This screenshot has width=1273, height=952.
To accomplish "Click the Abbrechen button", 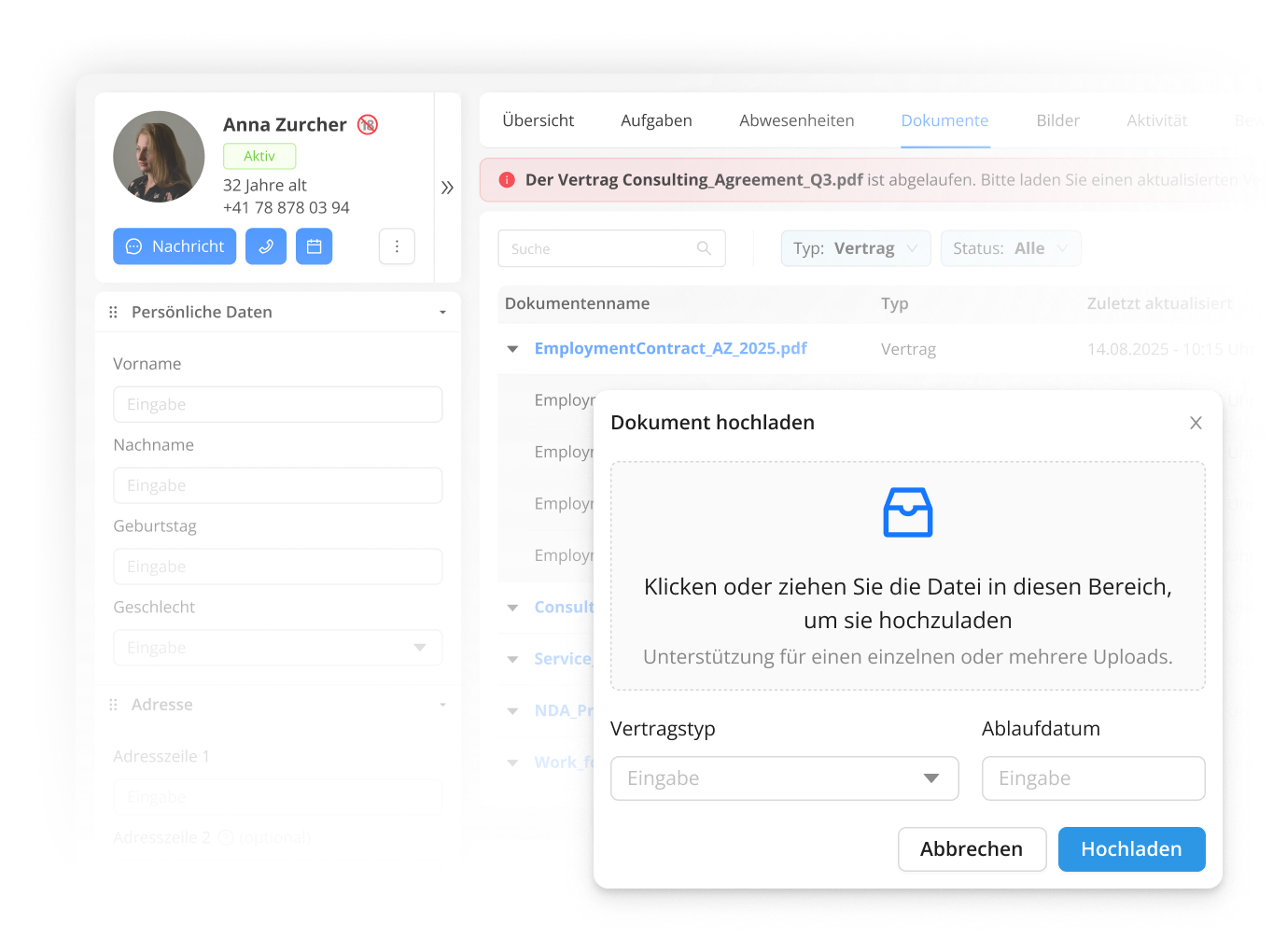I will pos(971,849).
